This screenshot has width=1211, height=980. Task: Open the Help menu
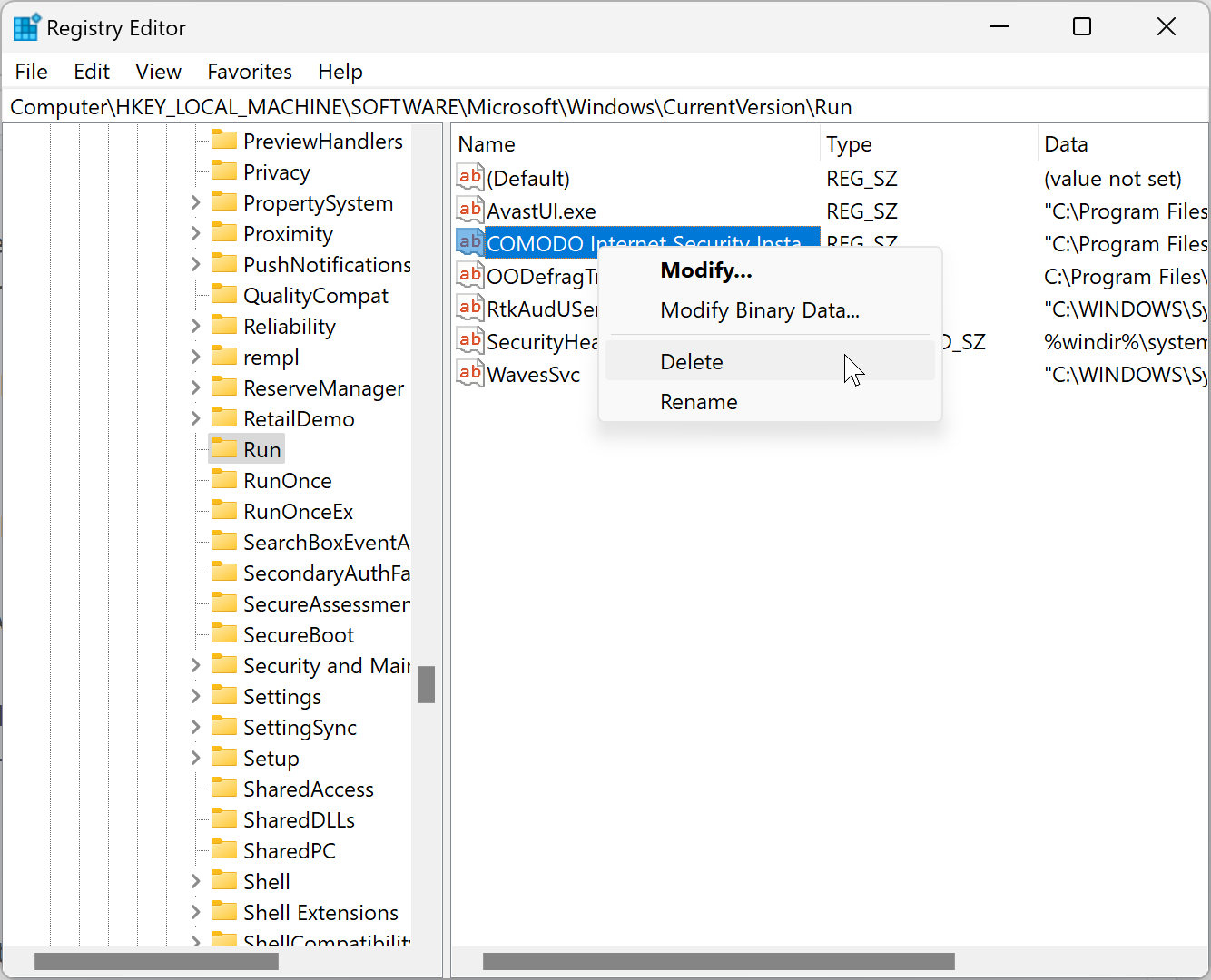pyautogui.click(x=340, y=72)
